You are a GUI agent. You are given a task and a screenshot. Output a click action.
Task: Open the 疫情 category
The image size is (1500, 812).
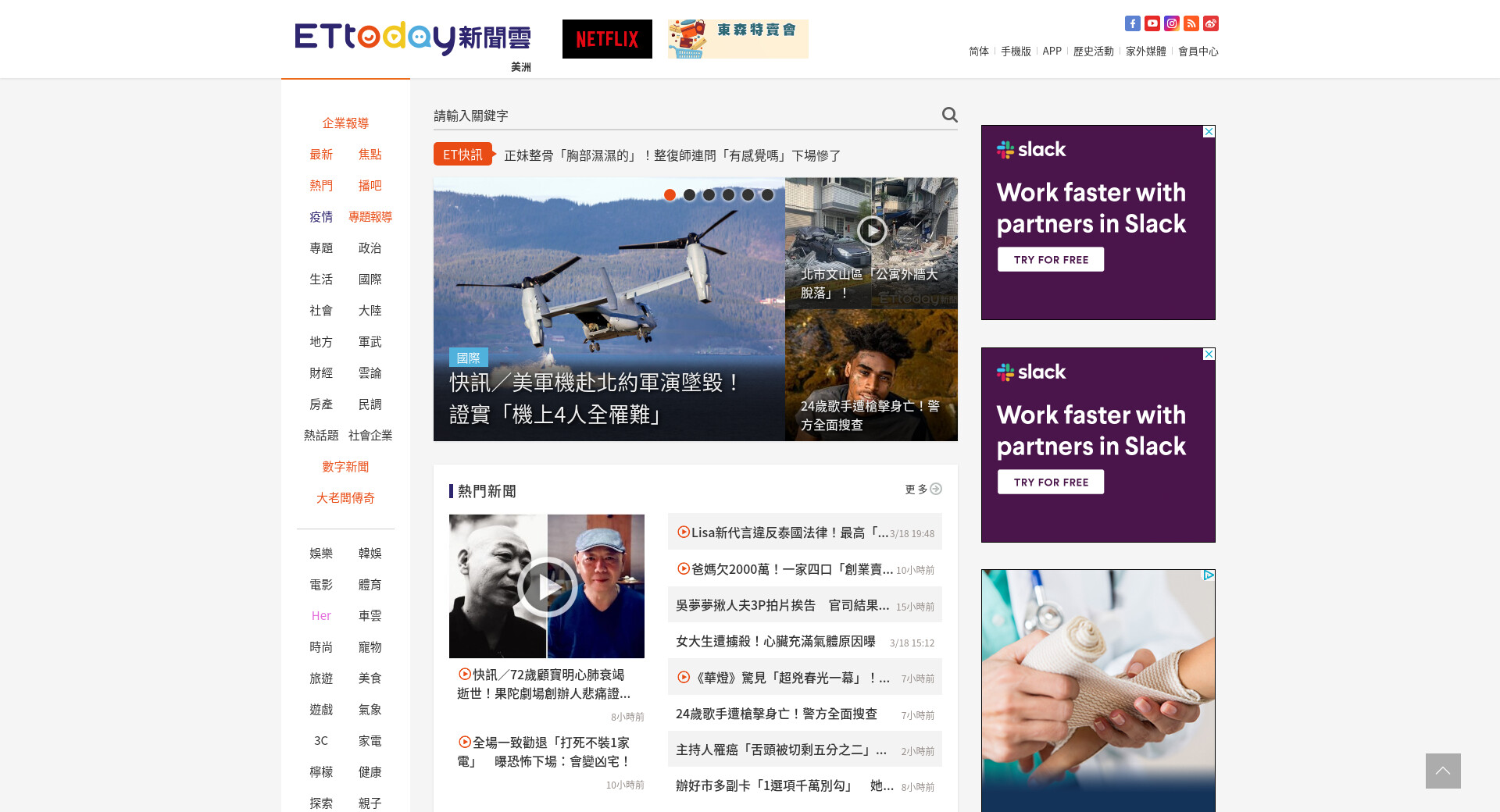pos(321,217)
